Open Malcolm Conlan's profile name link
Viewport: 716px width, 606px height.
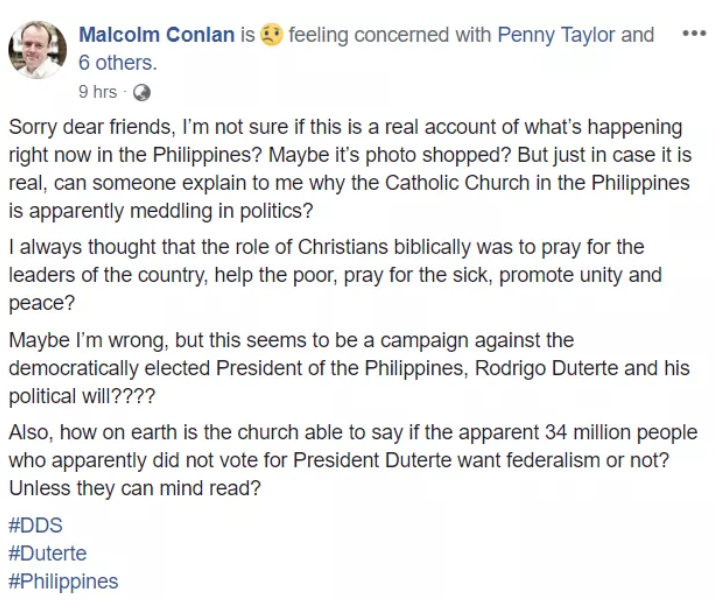pyautogui.click(x=156, y=35)
